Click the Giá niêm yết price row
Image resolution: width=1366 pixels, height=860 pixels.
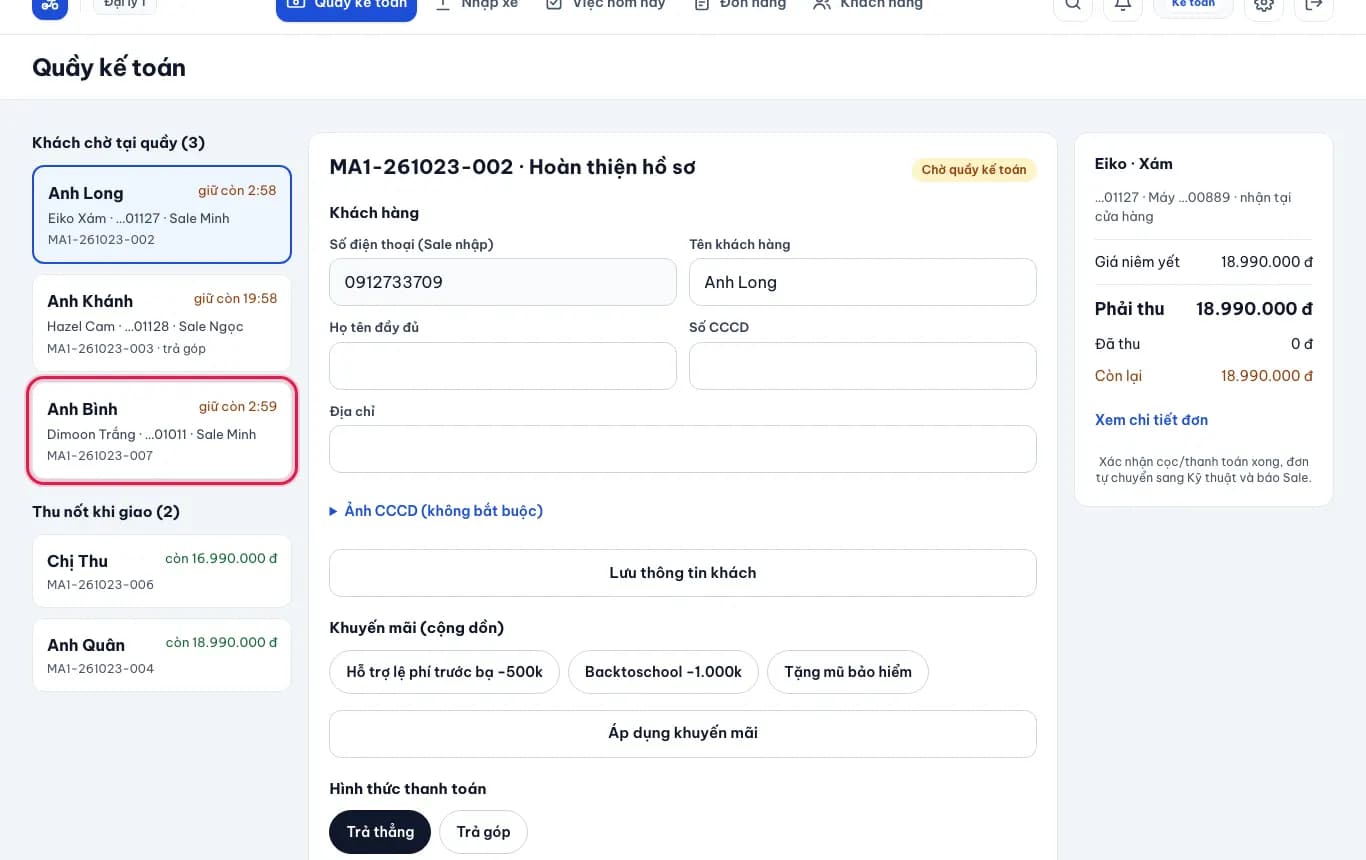[x=1204, y=262]
